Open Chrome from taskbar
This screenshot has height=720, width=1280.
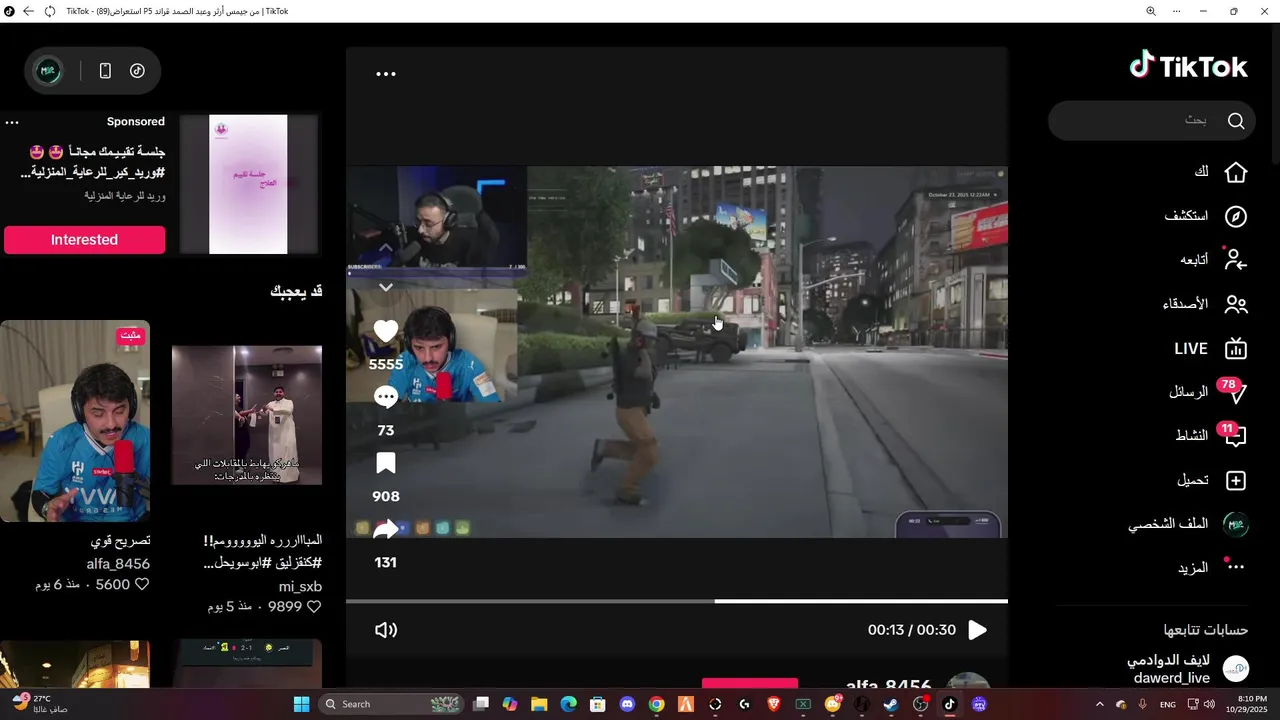tap(656, 704)
